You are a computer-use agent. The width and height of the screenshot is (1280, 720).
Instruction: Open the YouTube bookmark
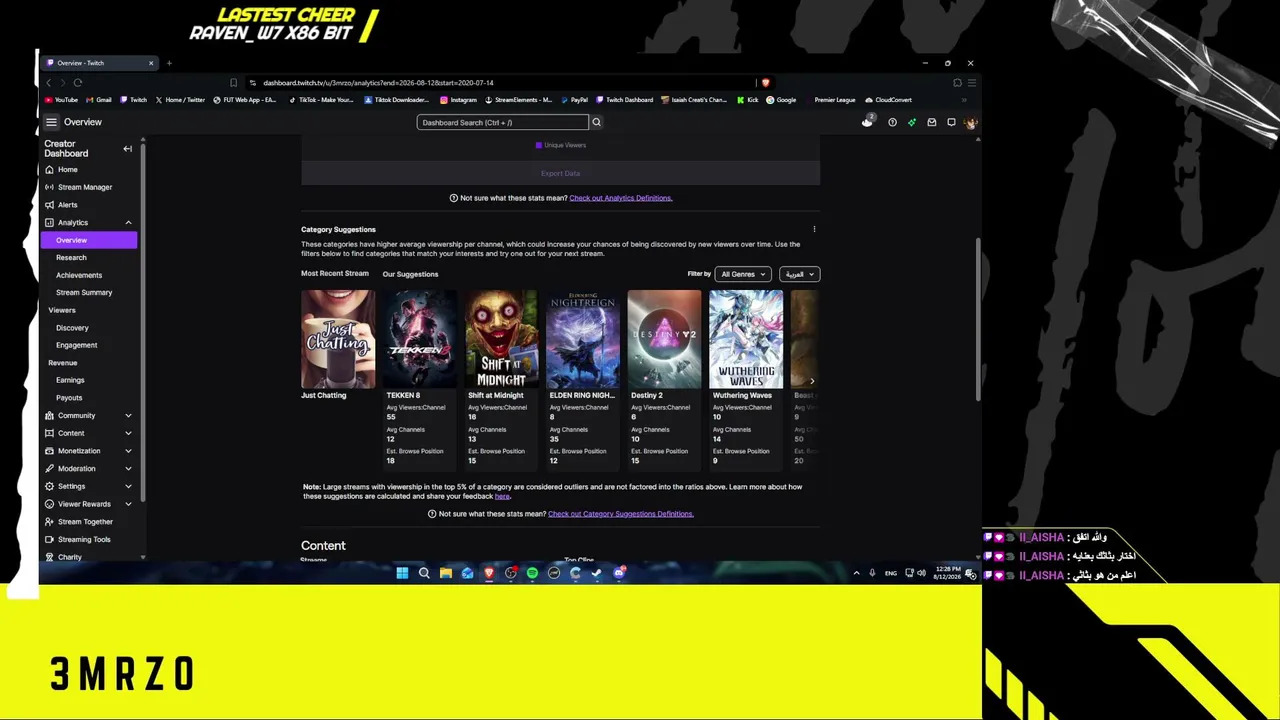coord(61,100)
